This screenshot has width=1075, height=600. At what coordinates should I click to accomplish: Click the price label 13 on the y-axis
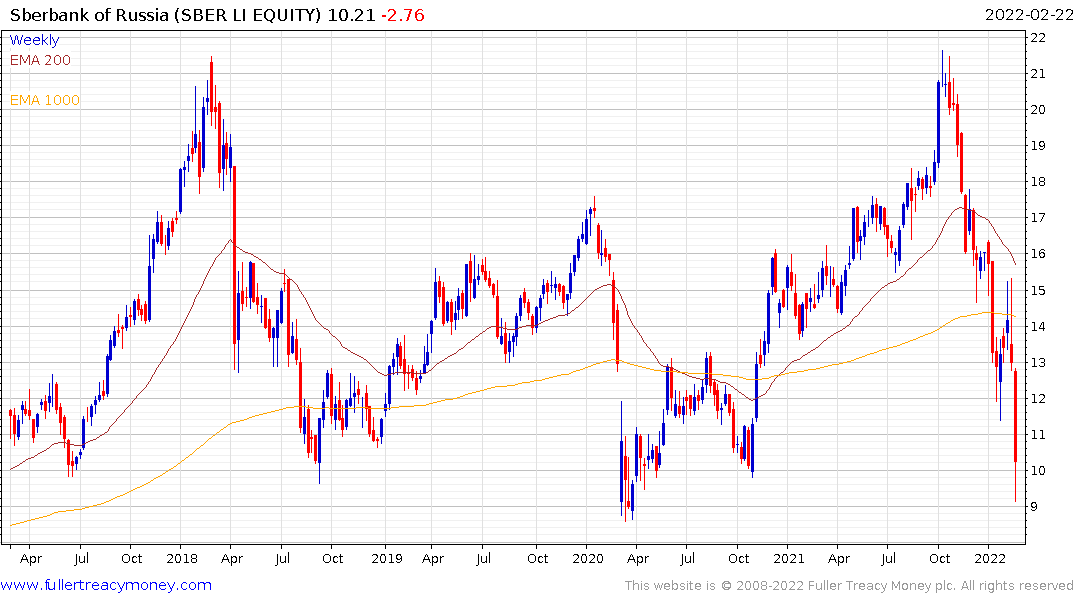(1038, 362)
